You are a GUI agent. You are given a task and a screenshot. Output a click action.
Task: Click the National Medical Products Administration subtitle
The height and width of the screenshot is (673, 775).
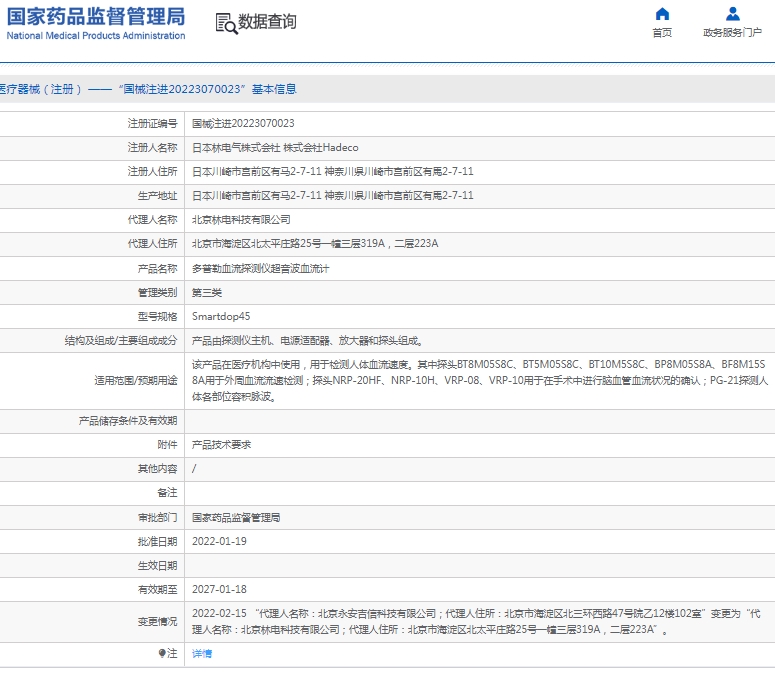coord(95,36)
